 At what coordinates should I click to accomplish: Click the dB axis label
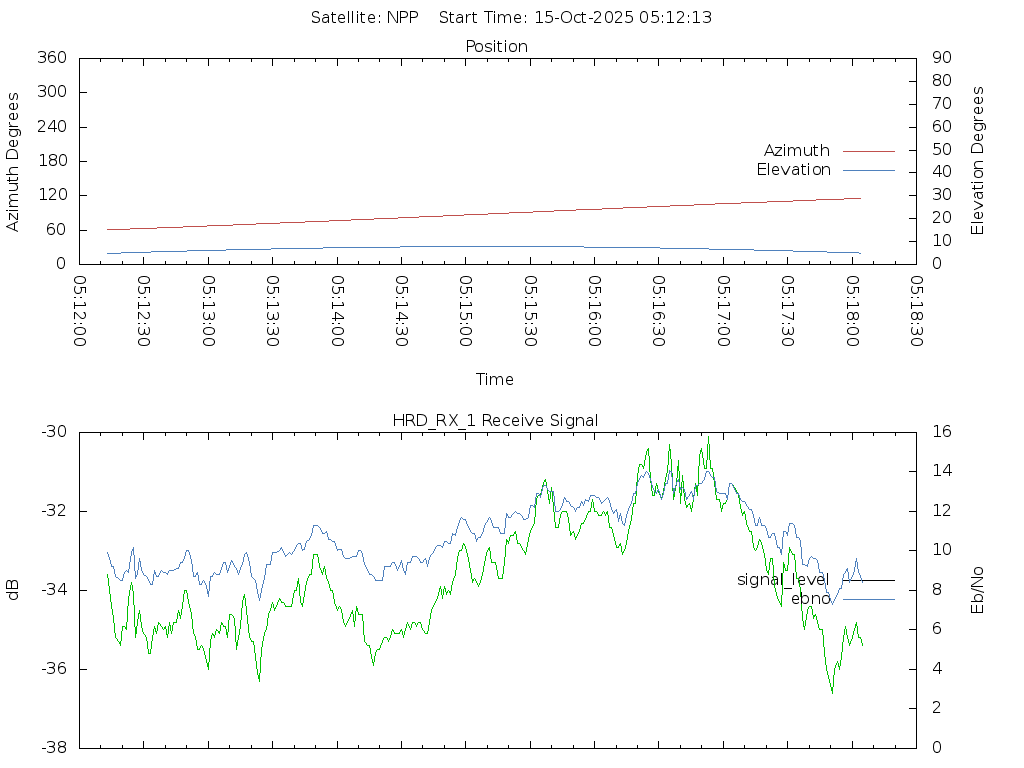(x=14, y=590)
